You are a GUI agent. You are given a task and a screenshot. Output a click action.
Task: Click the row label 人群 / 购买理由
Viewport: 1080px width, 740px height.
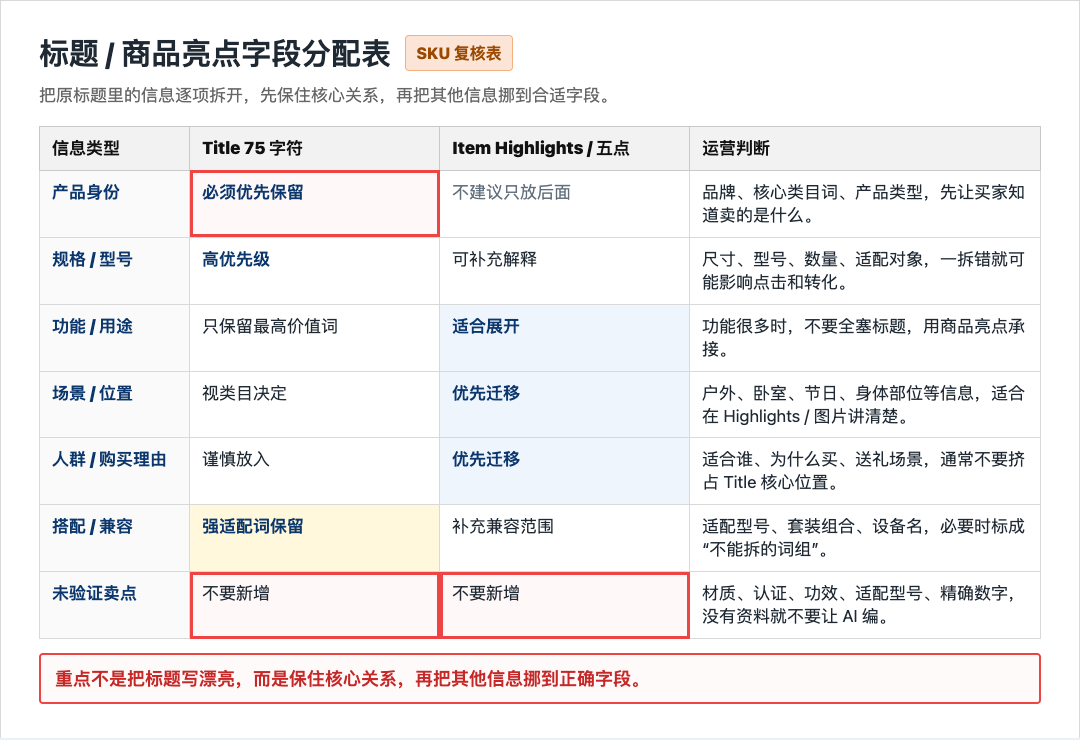pos(110,459)
